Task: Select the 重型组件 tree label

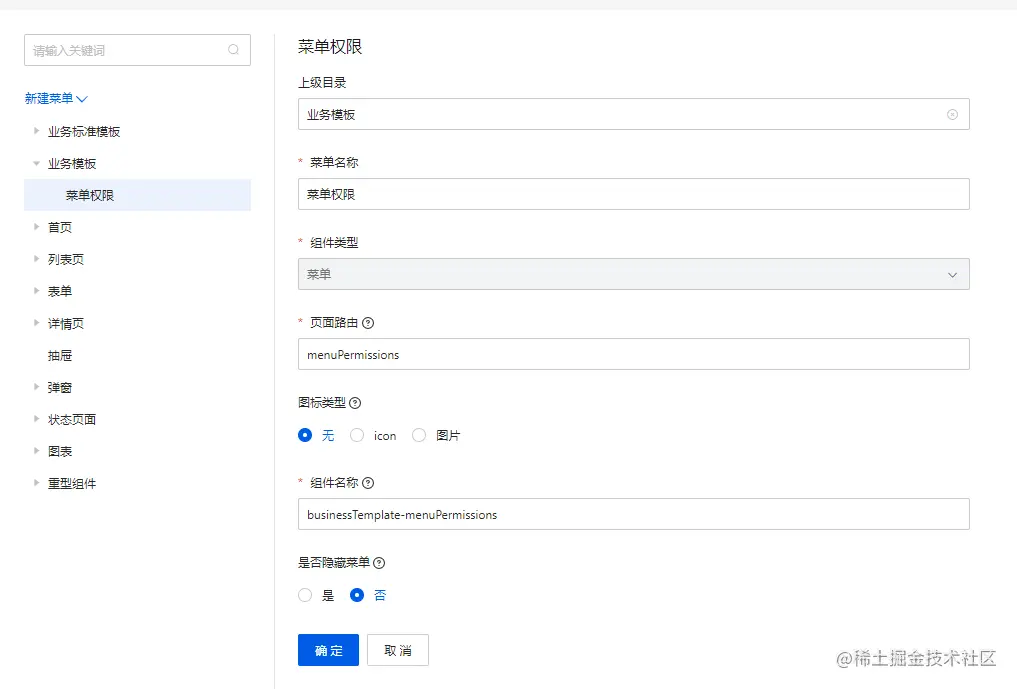Action: [72, 483]
